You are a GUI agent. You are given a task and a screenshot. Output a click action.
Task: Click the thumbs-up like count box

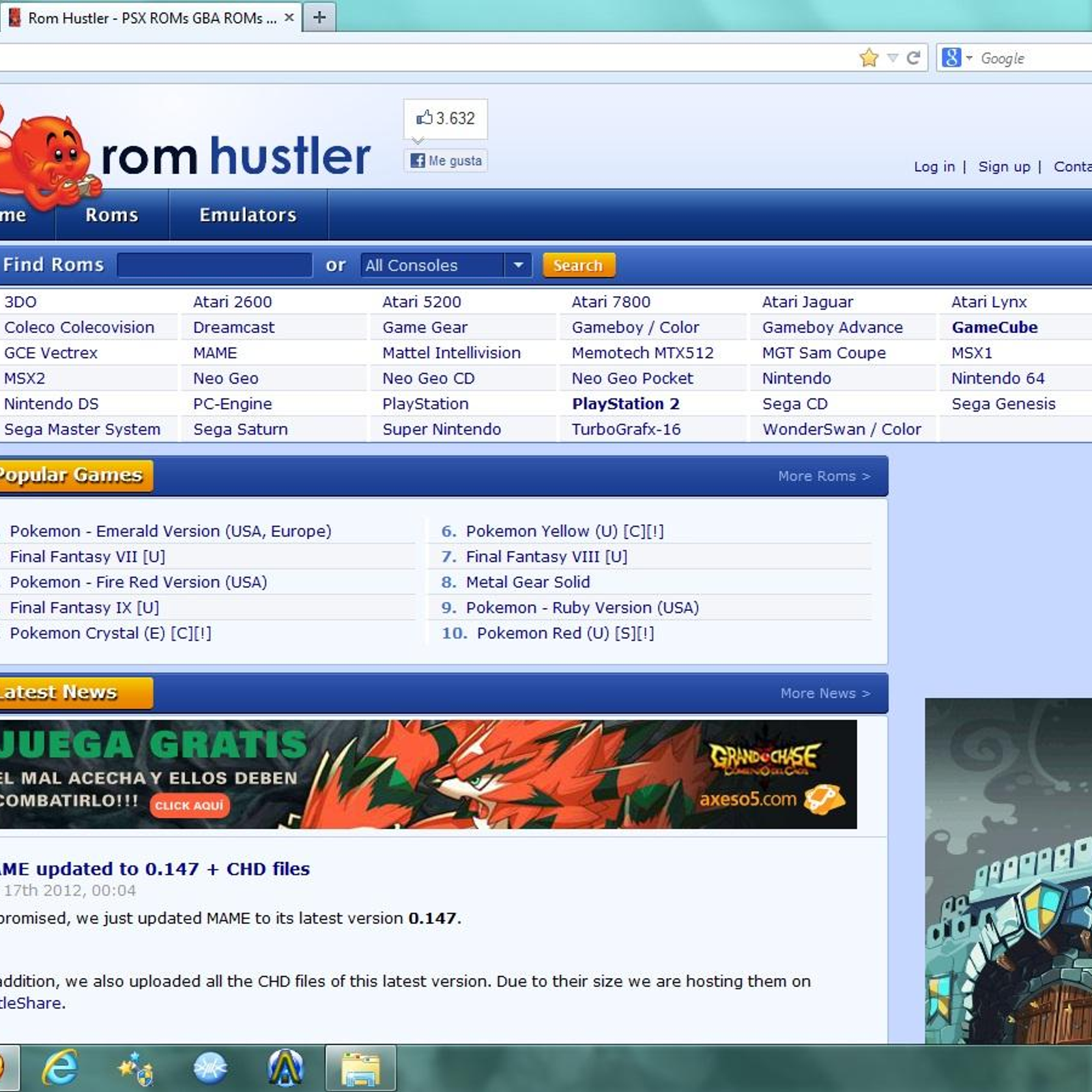pyautogui.click(x=446, y=119)
